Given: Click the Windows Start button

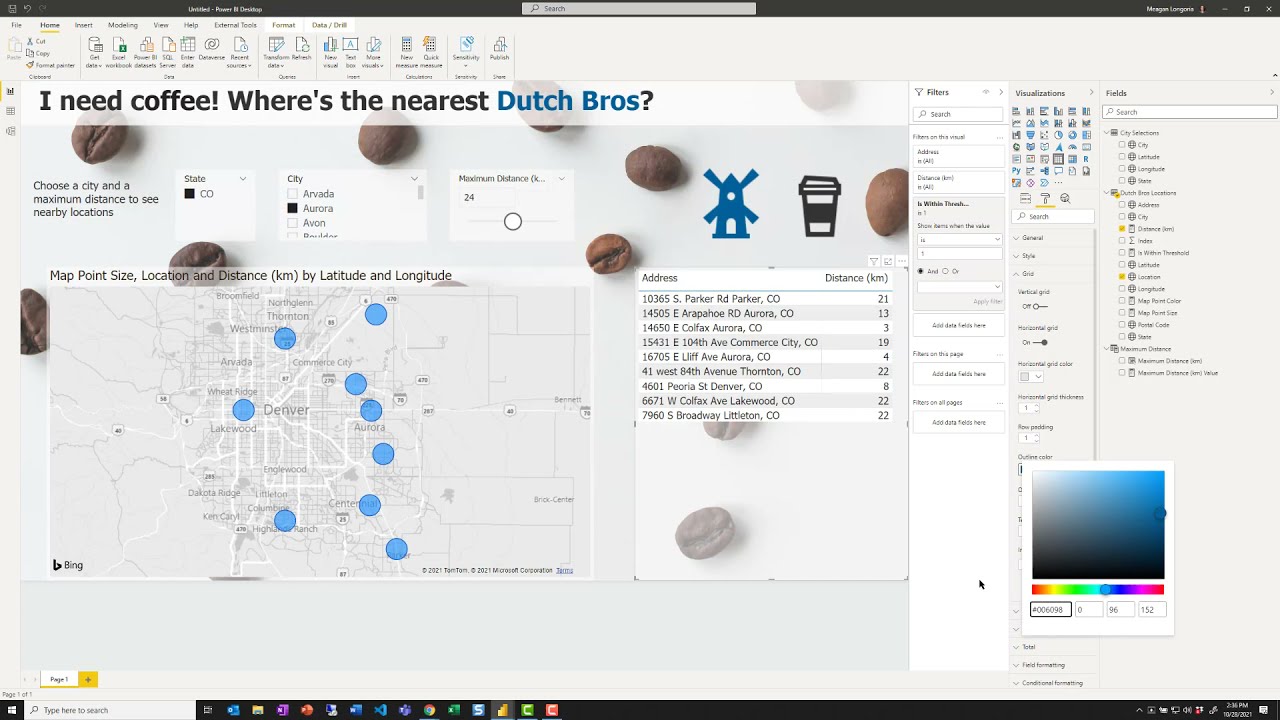Looking at the screenshot, I should pos(12,710).
